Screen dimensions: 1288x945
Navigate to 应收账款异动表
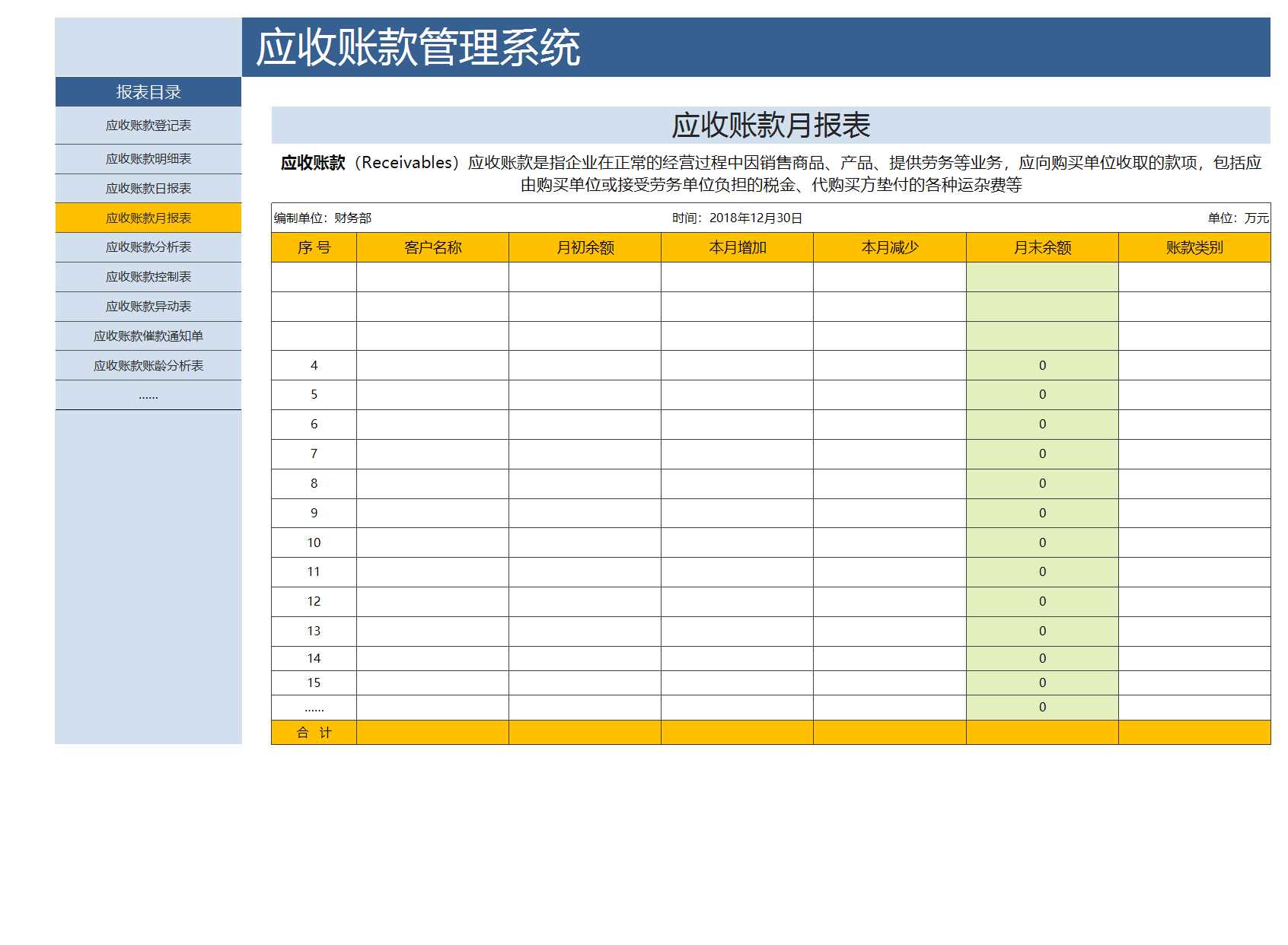(148, 307)
